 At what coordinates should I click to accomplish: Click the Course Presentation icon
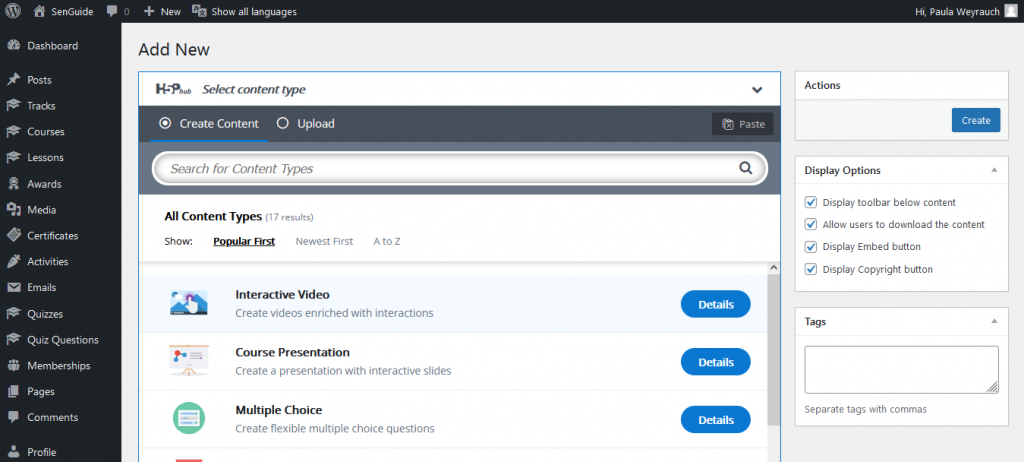(x=189, y=361)
